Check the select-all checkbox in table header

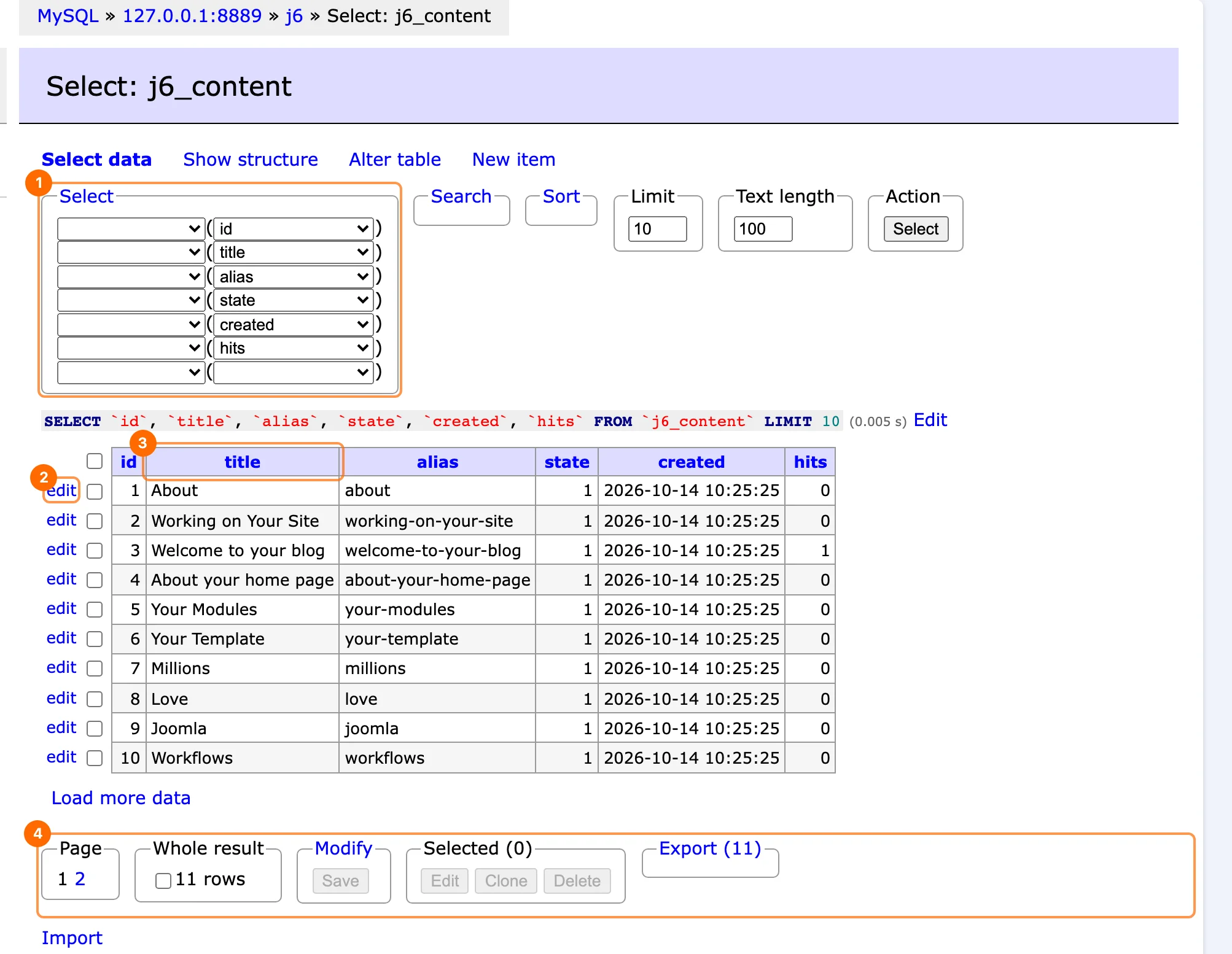(x=95, y=461)
